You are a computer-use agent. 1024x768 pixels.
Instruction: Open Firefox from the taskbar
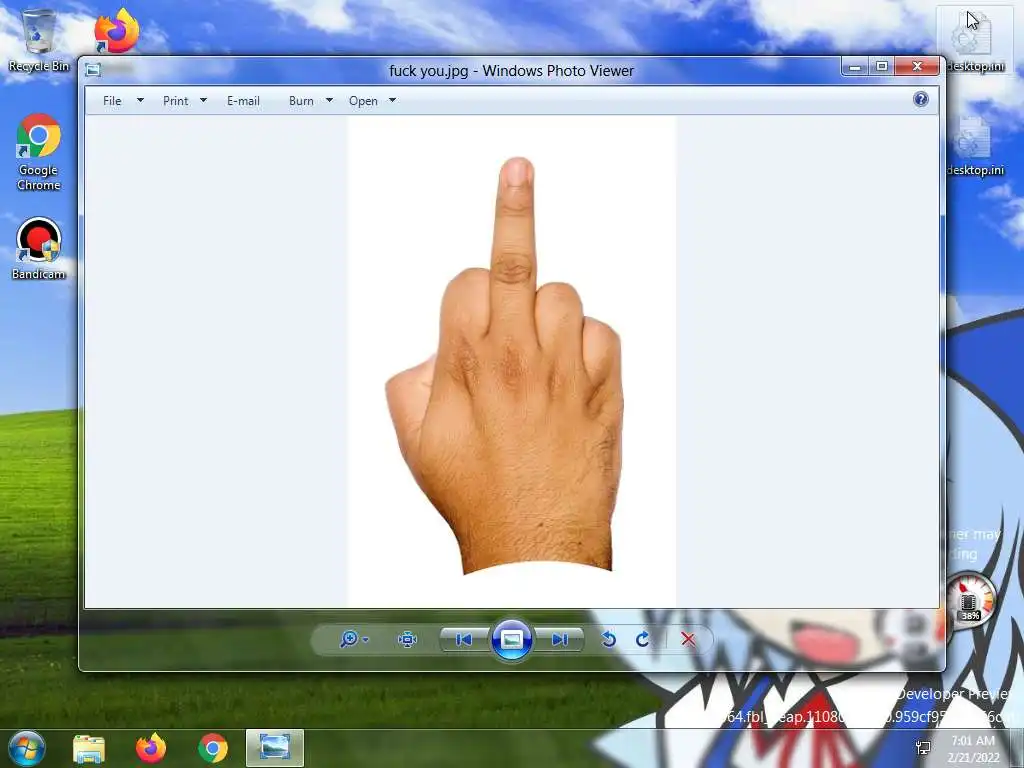151,748
